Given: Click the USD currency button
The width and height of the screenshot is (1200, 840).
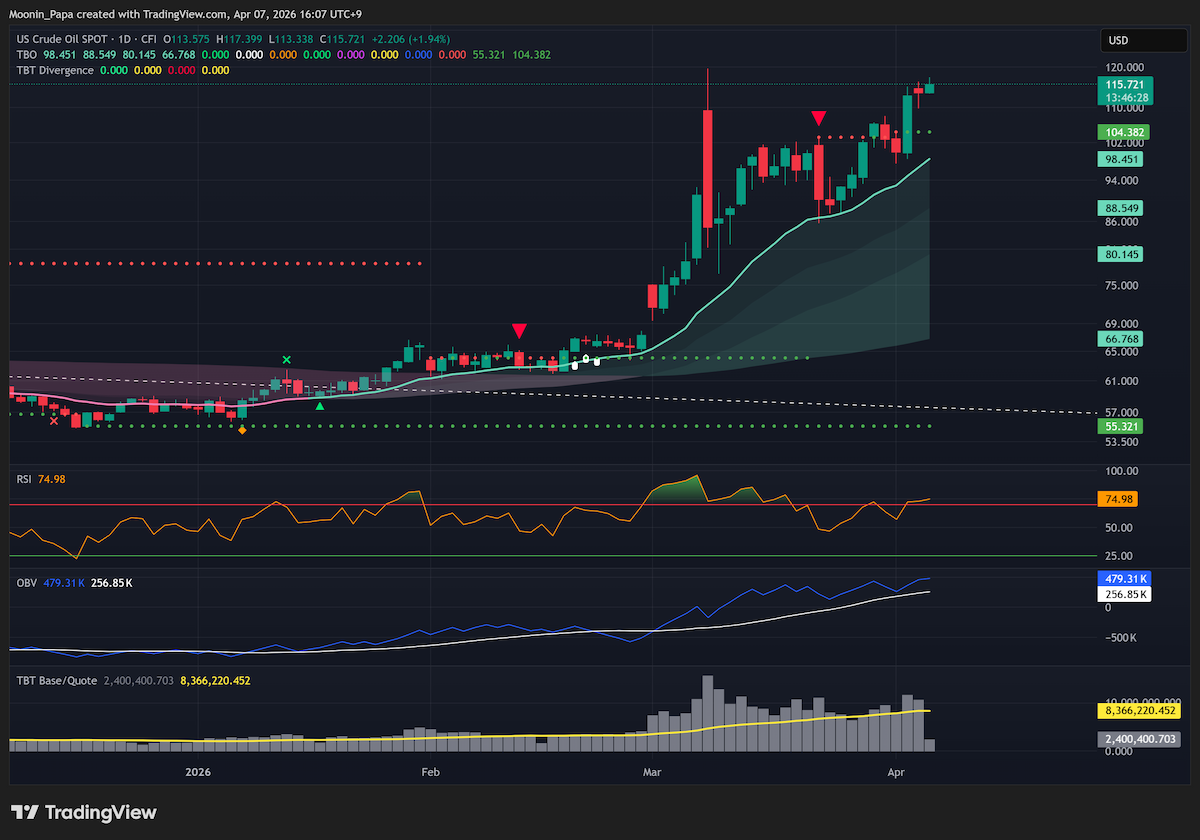Looking at the screenshot, I should point(1143,41).
